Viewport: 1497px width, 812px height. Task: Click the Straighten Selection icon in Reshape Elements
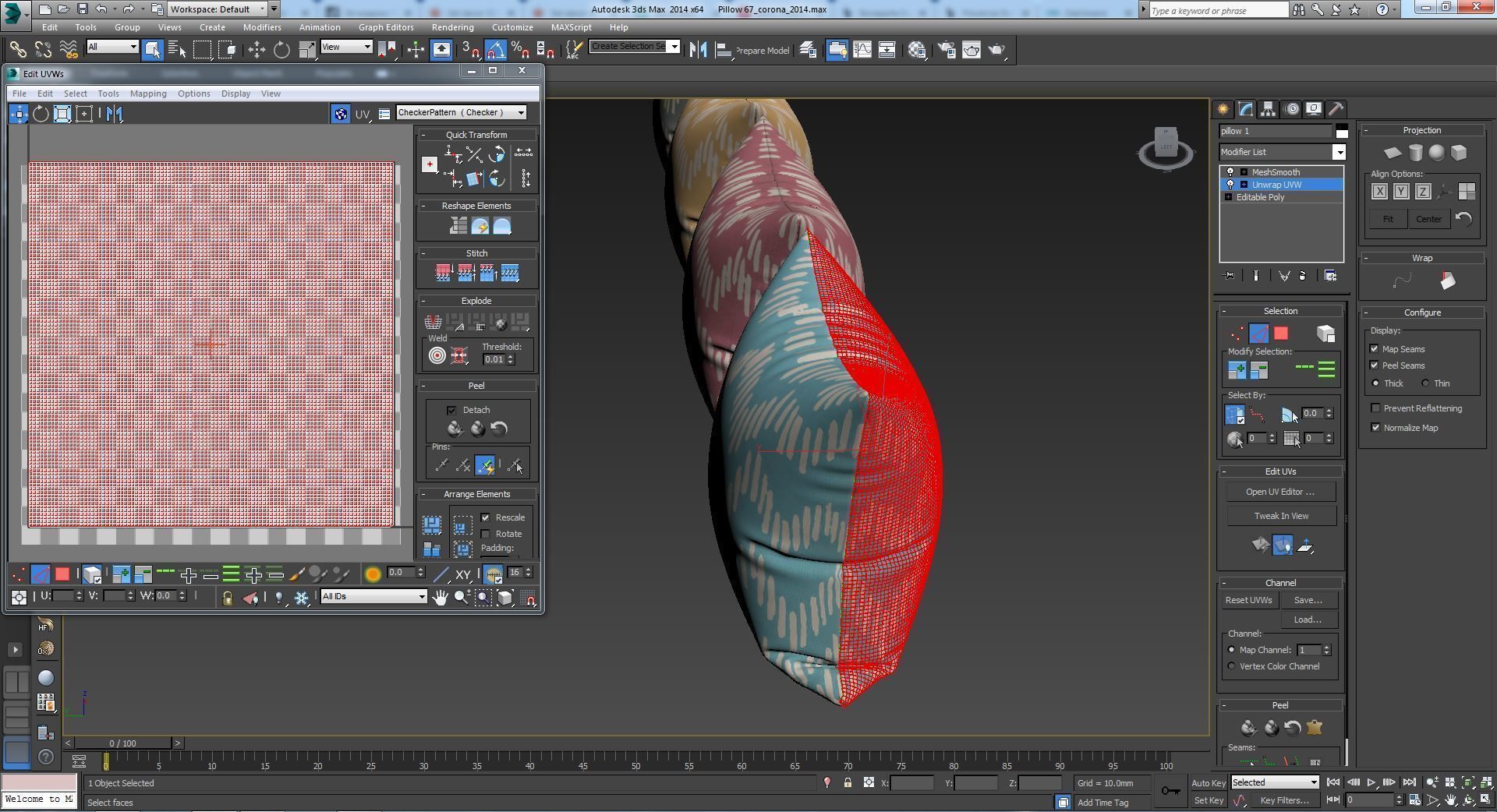point(458,226)
